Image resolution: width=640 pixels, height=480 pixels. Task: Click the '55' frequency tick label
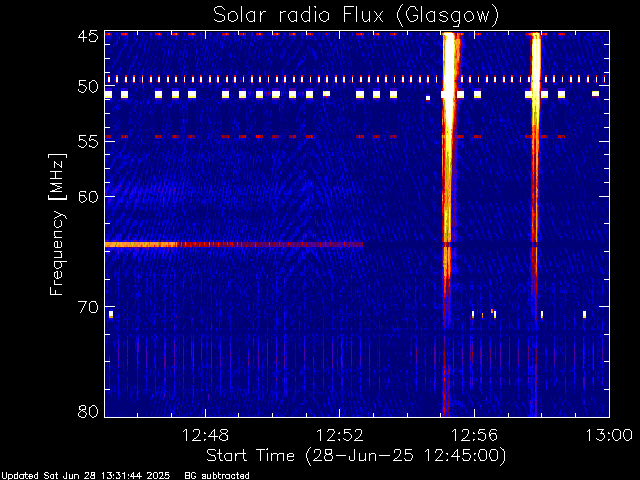[88, 142]
